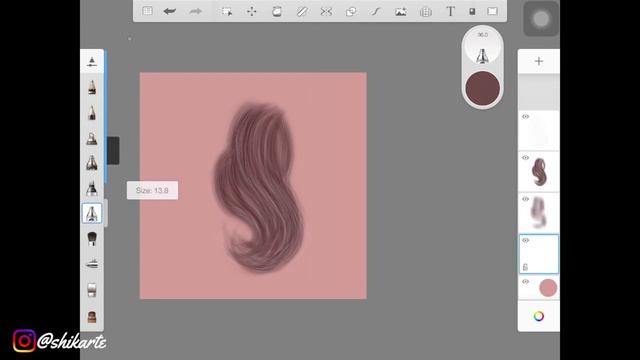Open the Copic color library icon
The image size is (640, 360).
(472, 11)
